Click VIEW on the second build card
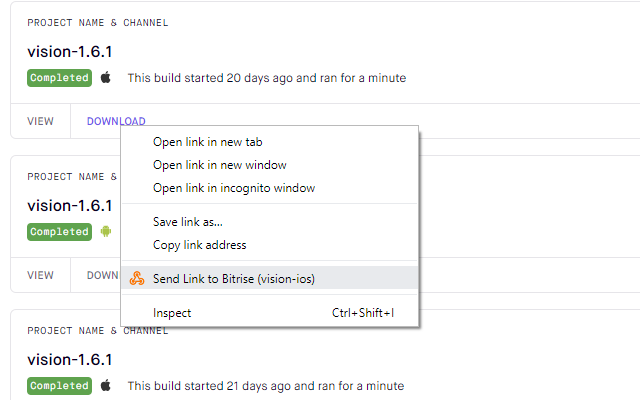The height and width of the screenshot is (400, 640). [x=40, y=275]
